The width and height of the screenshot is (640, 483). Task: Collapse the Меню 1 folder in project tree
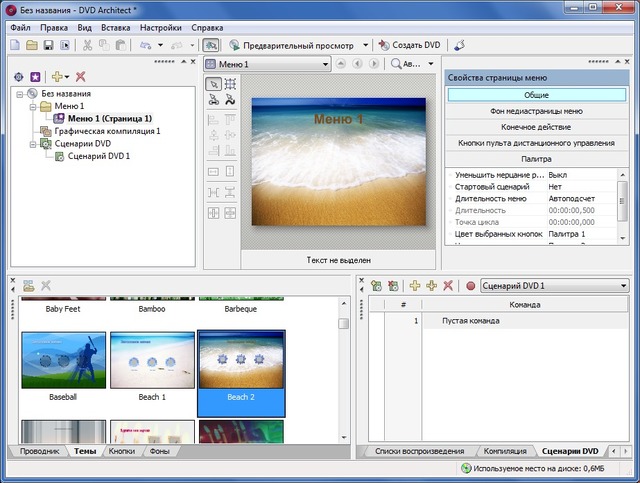33,106
